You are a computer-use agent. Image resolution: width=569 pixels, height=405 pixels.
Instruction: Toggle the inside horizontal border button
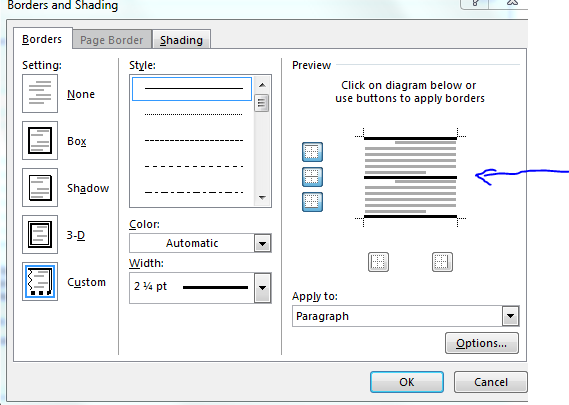pyautogui.click(x=312, y=177)
